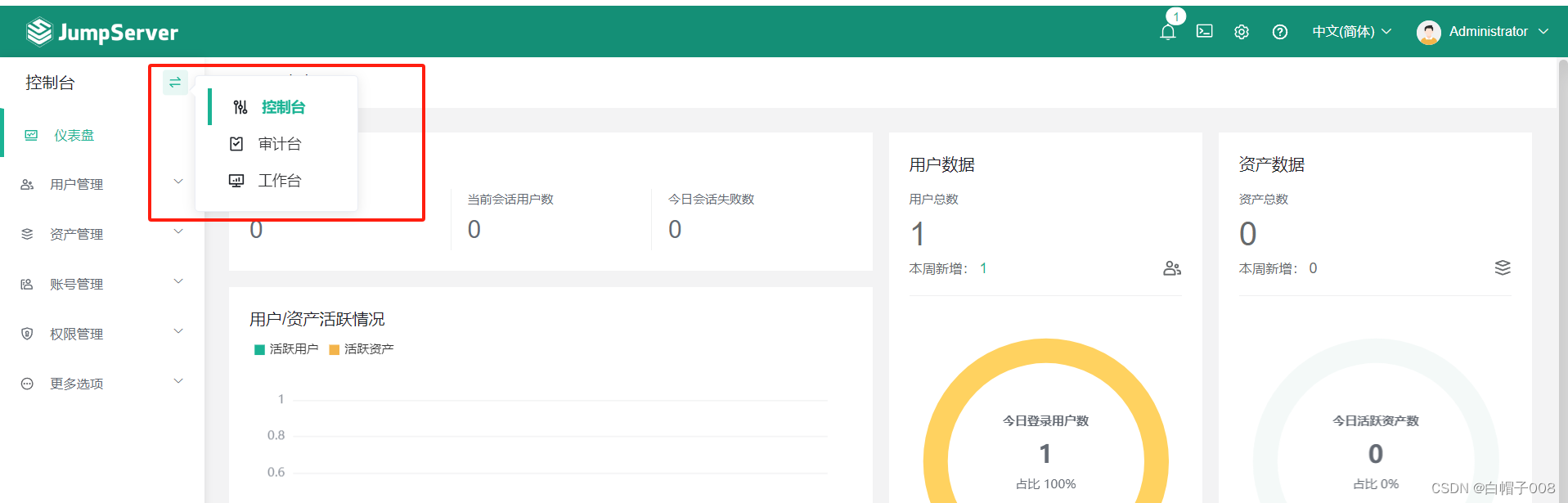The image size is (1568, 503).
Task: Open the Administrator account dropdown
Action: coord(1498,32)
